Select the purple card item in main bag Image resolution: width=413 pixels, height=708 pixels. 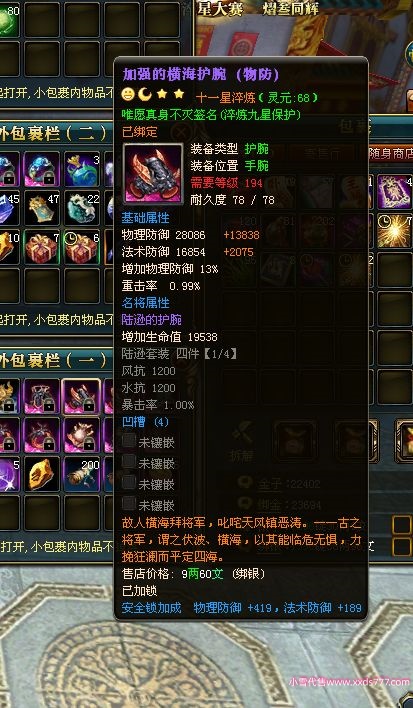(394, 191)
